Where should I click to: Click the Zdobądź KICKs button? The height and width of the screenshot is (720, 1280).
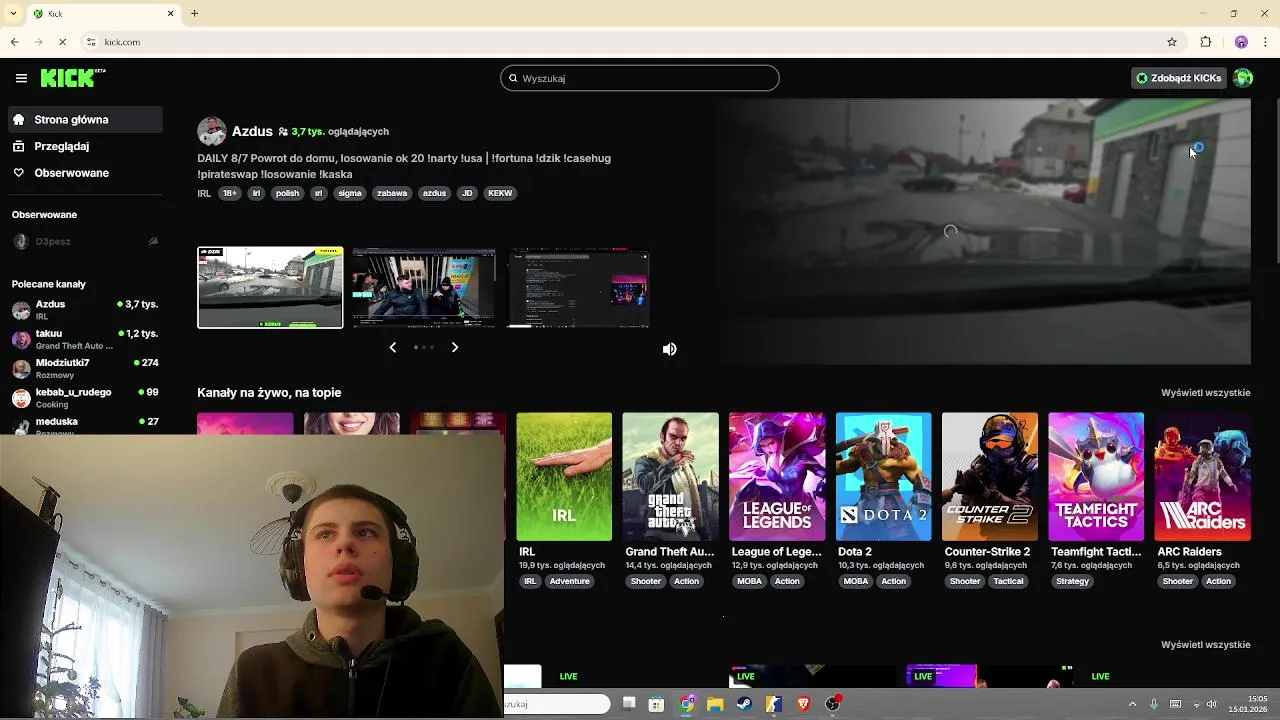click(1178, 78)
